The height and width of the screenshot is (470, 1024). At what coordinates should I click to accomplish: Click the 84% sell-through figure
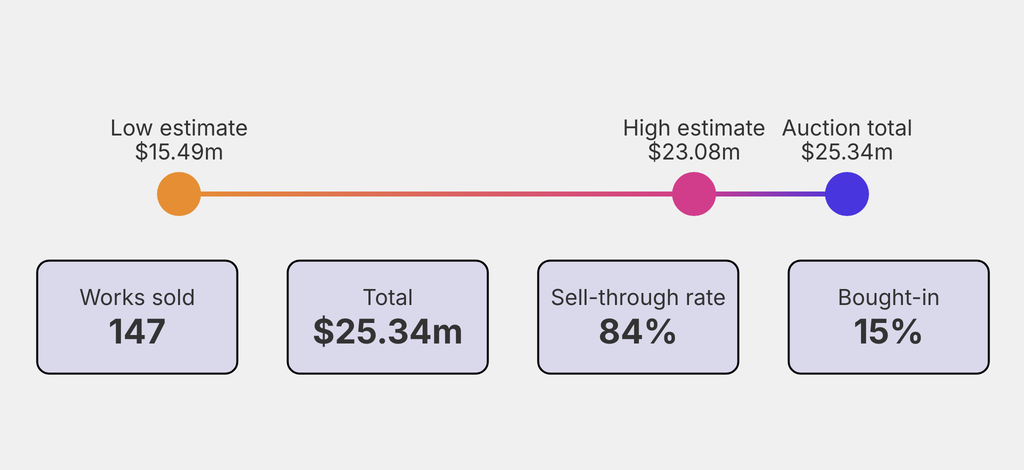pos(638,332)
